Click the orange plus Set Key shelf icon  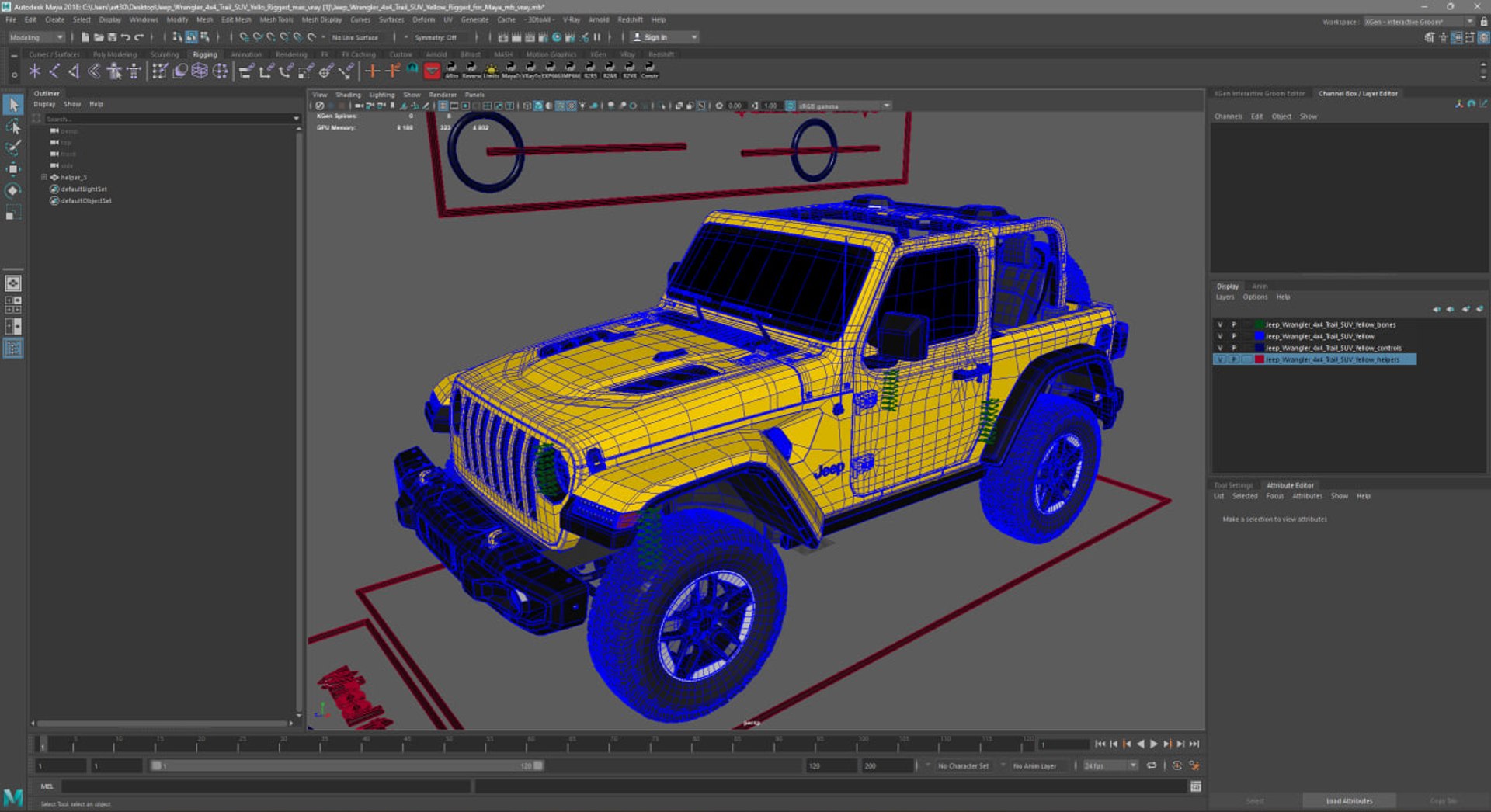tap(373, 71)
